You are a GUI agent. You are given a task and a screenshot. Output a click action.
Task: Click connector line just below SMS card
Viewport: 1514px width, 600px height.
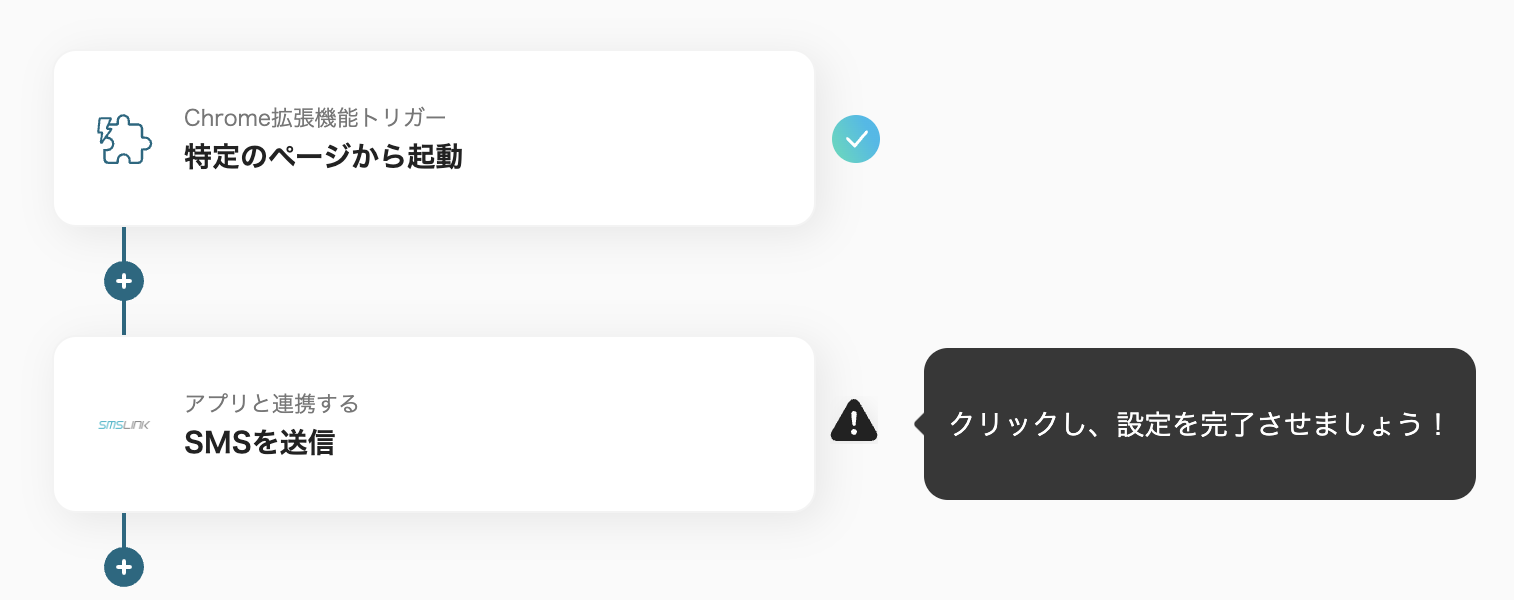coord(124,529)
